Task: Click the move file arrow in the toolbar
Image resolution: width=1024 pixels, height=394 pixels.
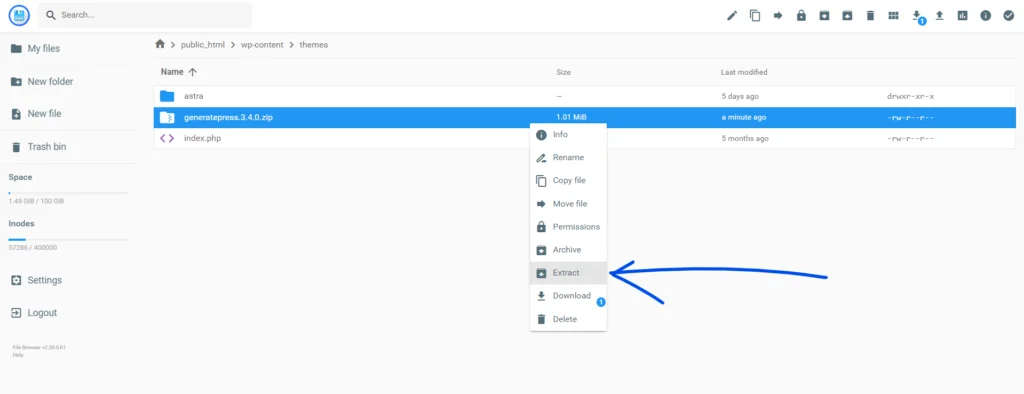Action: (778, 16)
